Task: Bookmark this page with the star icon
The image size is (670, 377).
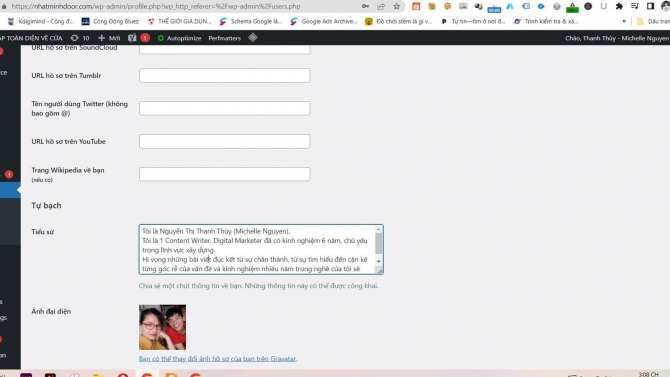Action: click(x=397, y=6)
